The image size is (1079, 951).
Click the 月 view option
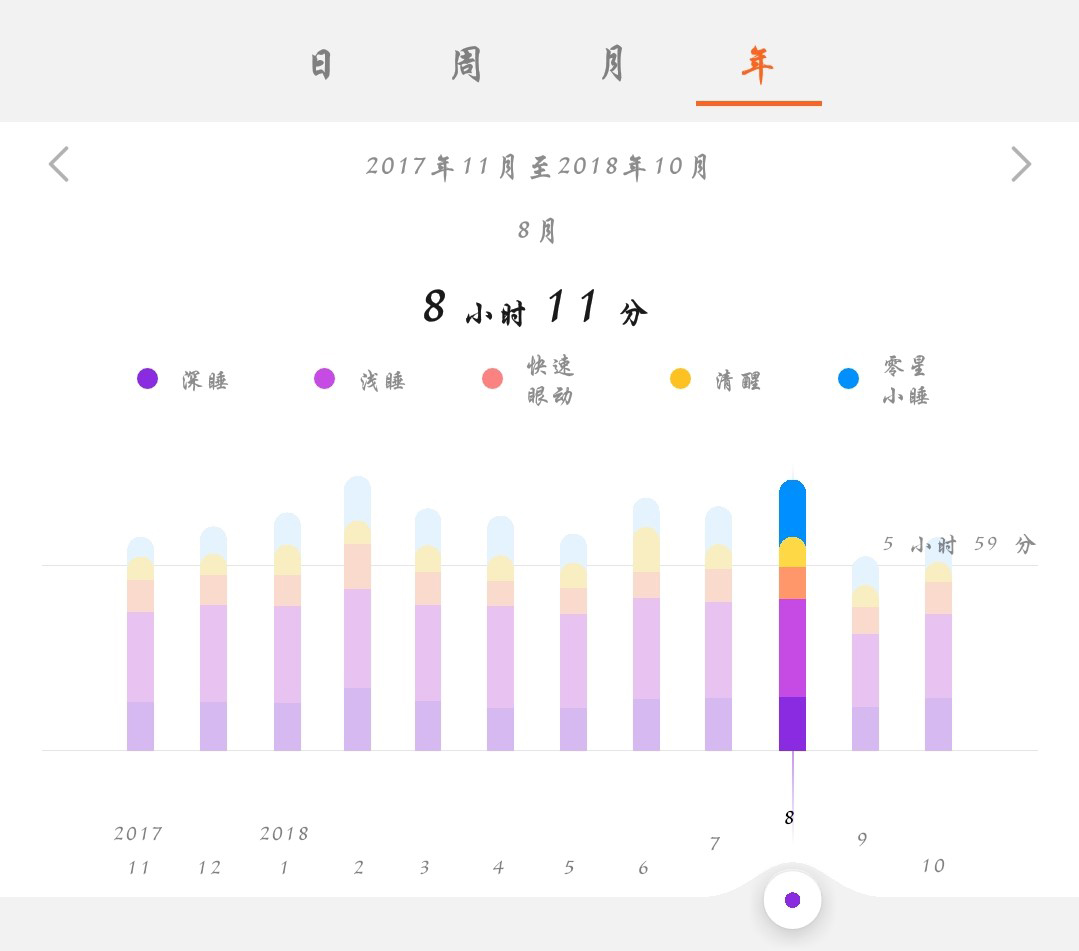(614, 62)
